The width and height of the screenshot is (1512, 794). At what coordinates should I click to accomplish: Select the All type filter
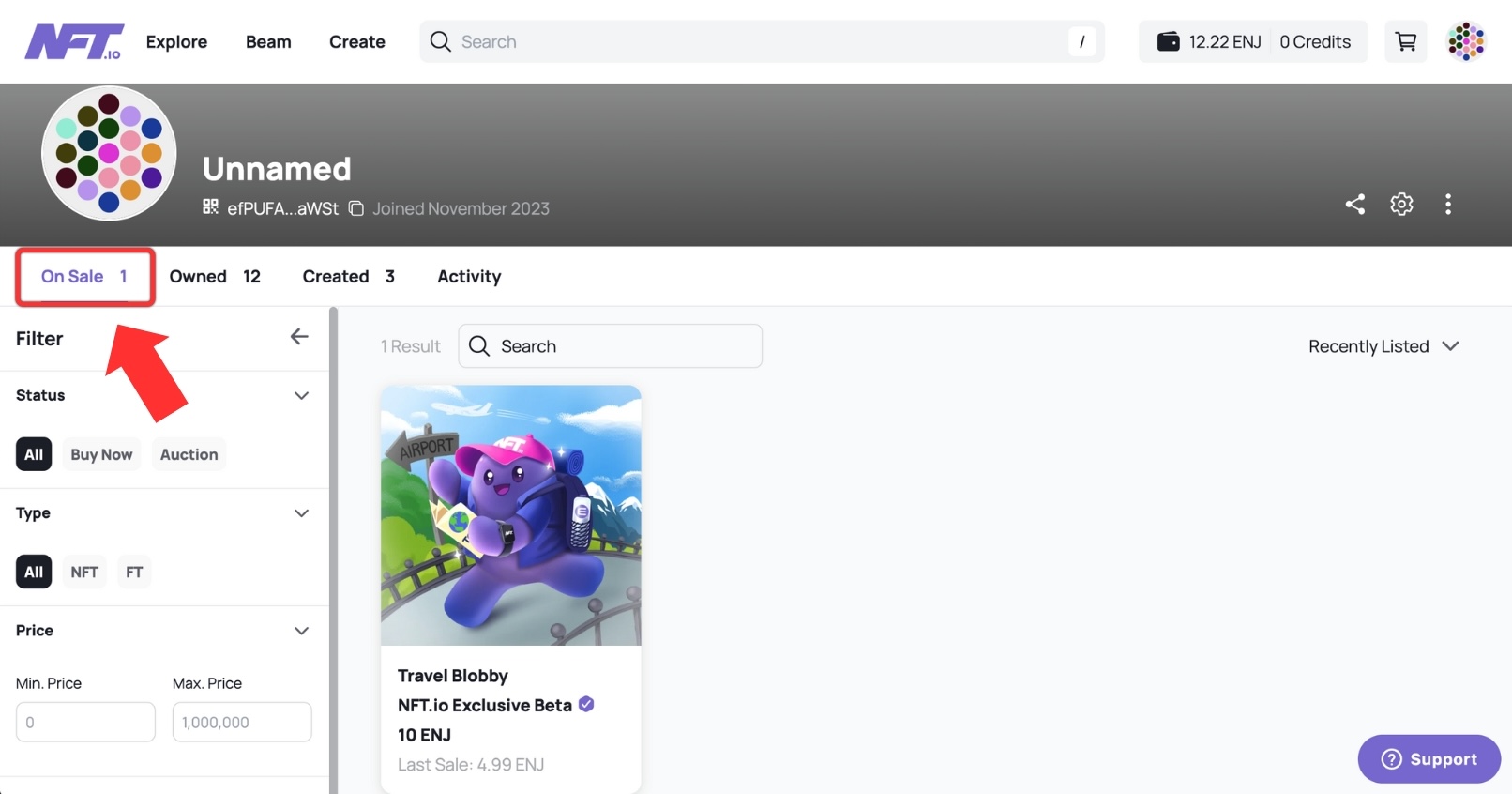34,572
